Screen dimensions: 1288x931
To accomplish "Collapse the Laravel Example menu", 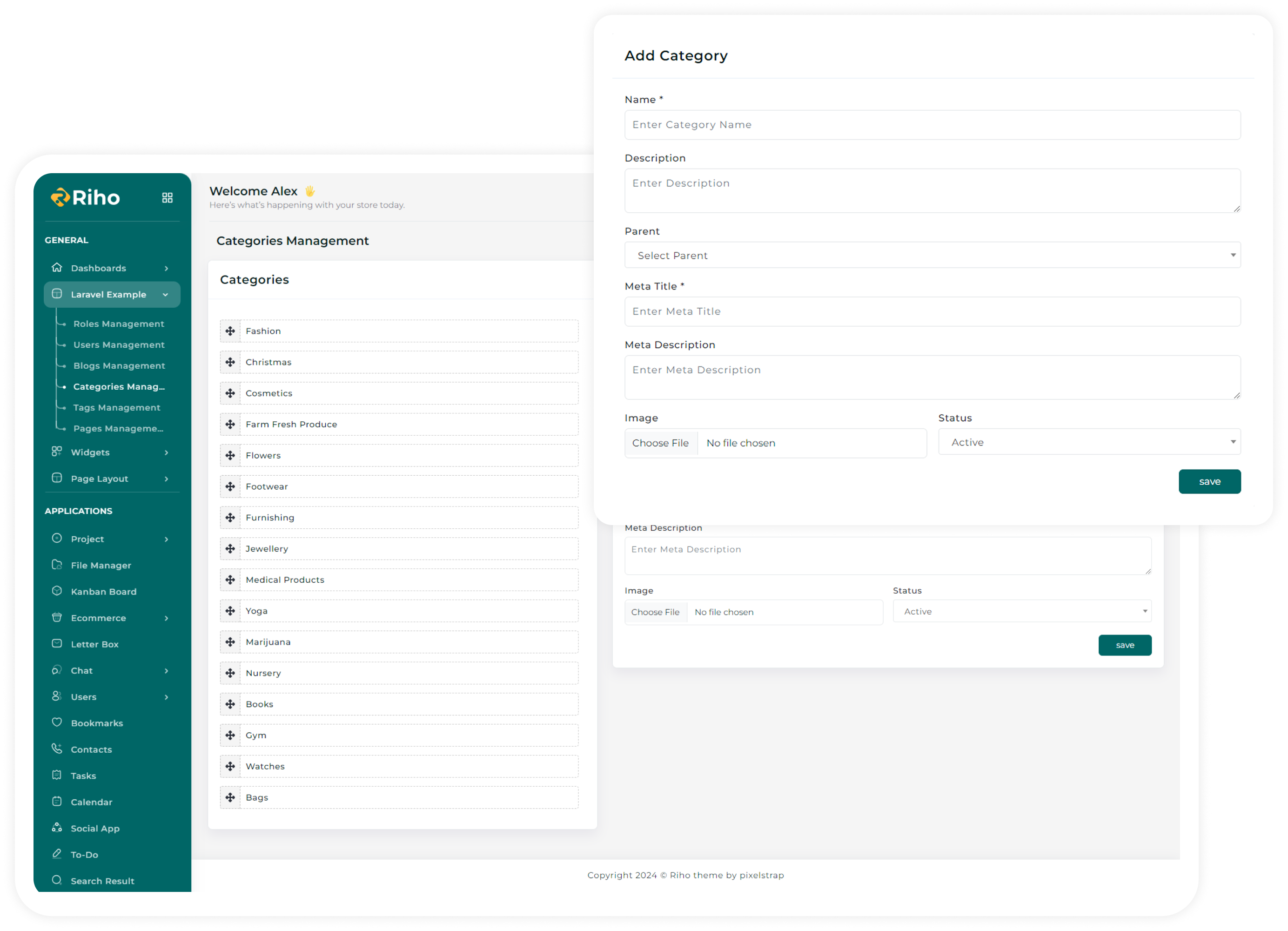I will point(165,295).
